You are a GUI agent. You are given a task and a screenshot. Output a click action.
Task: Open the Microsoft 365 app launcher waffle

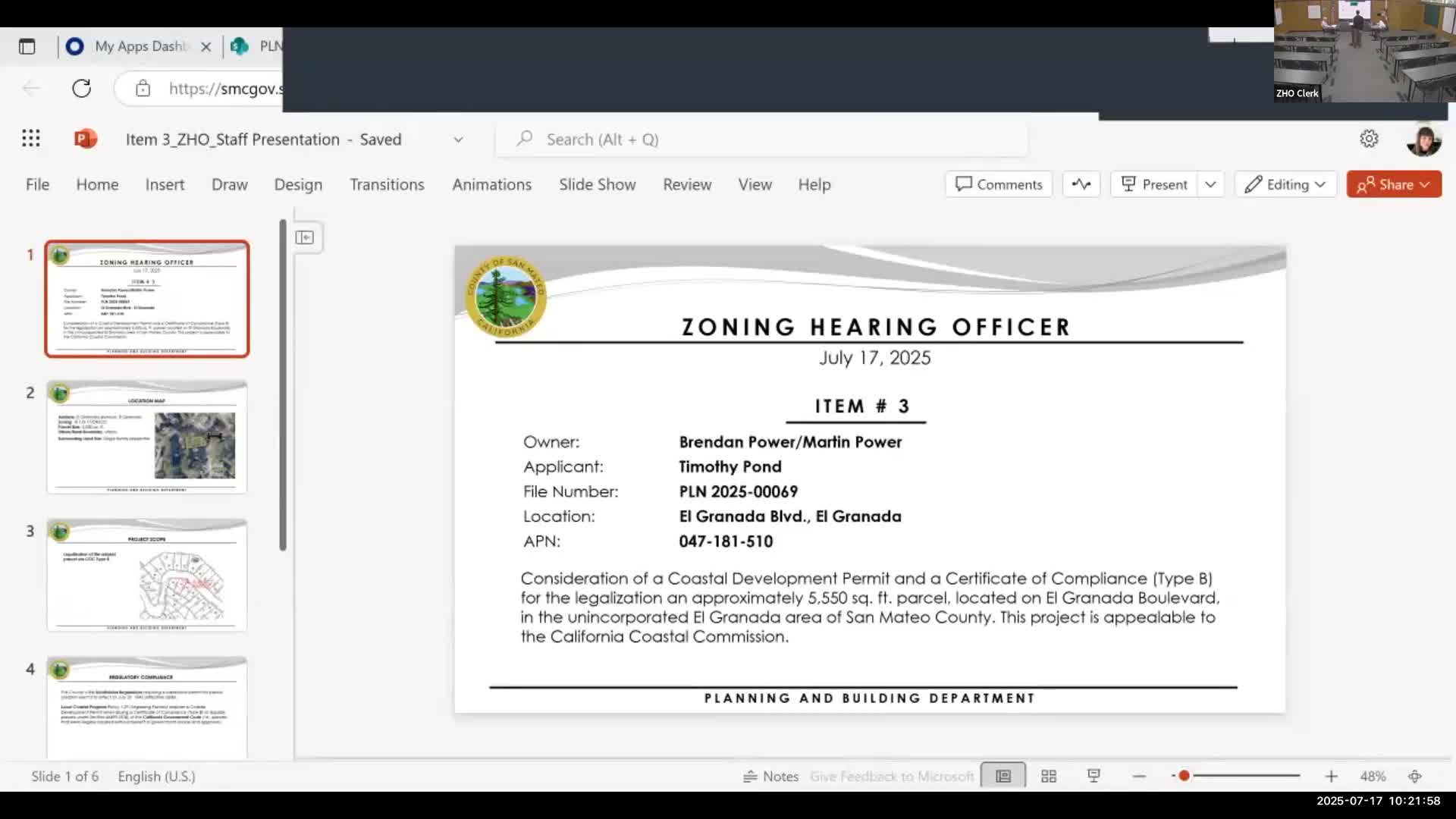(x=30, y=138)
